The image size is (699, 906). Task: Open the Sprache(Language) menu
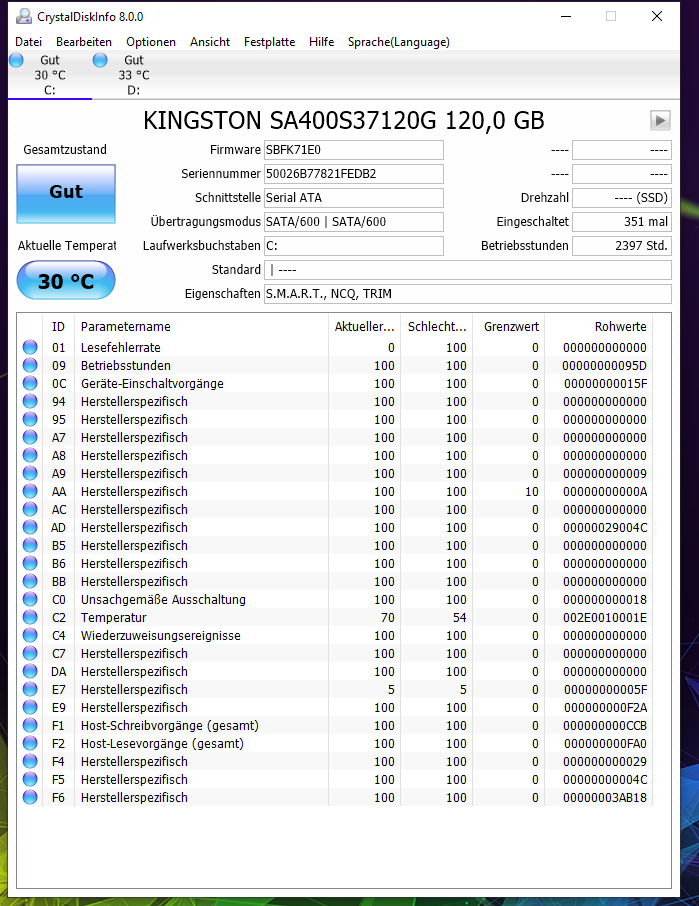pyautogui.click(x=399, y=42)
